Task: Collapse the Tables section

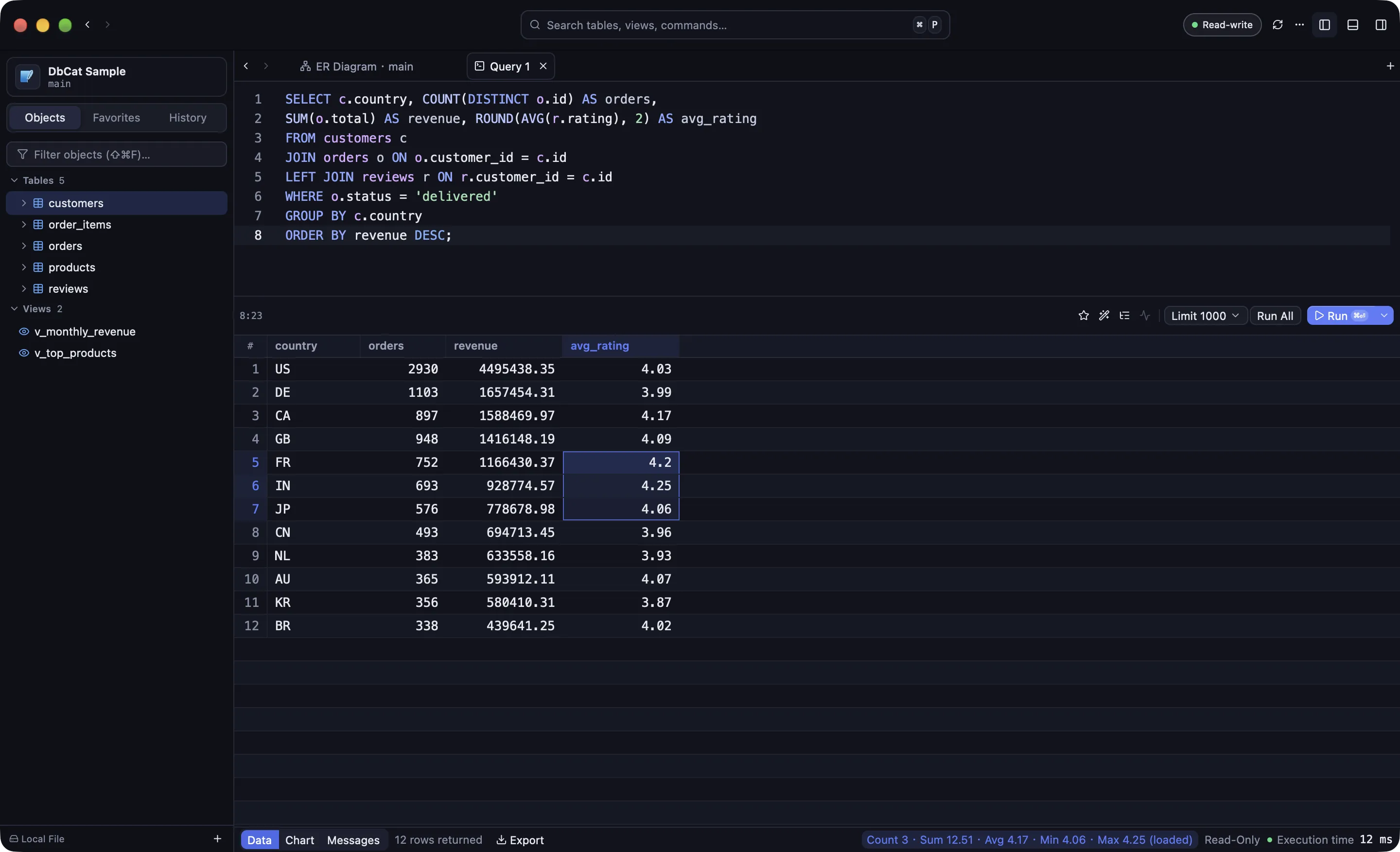Action: (14, 180)
